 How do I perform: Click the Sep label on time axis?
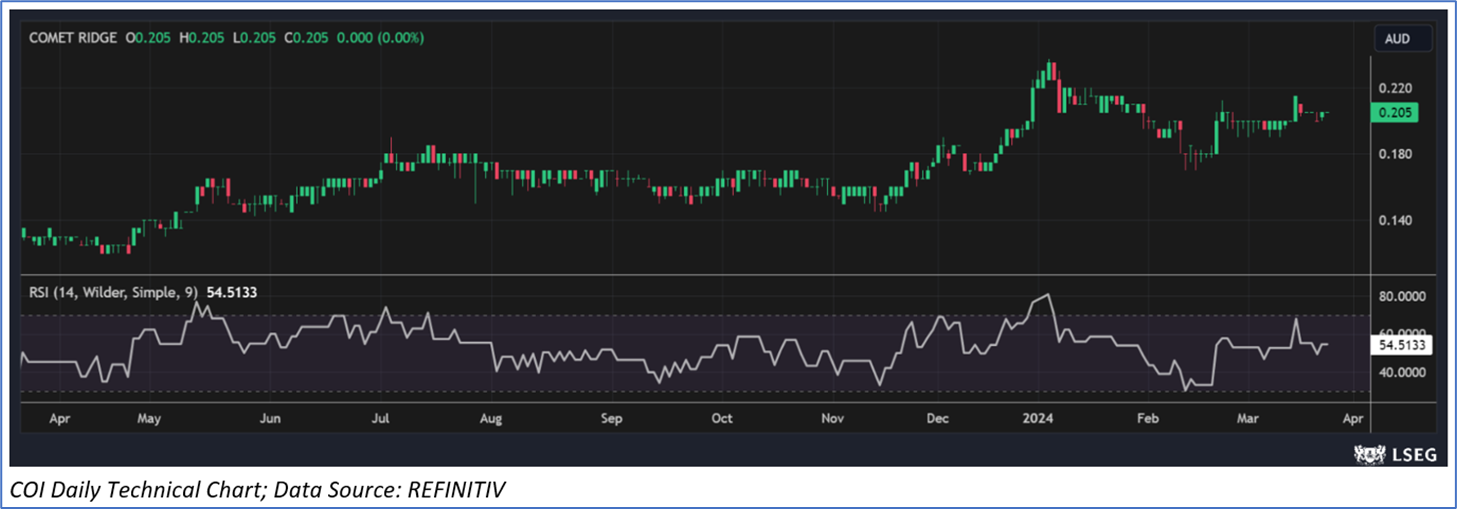[x=611, y=418]
